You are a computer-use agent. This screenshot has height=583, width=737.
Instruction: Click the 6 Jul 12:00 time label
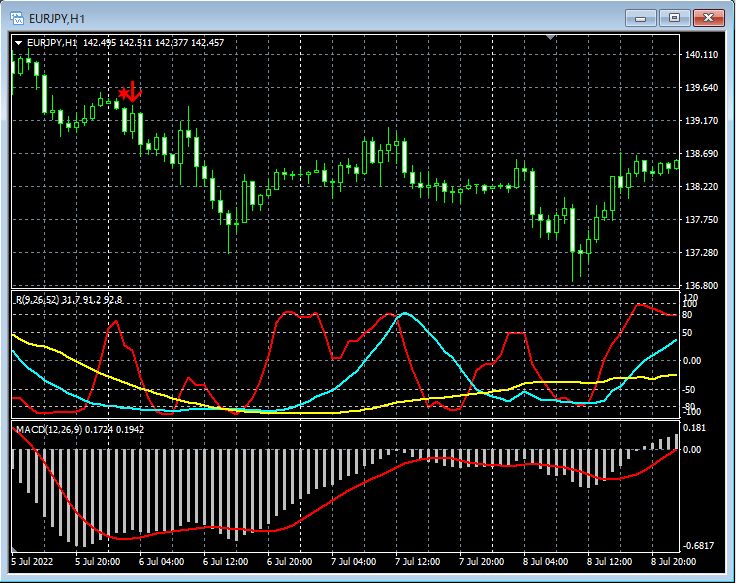tap(224, 562)
